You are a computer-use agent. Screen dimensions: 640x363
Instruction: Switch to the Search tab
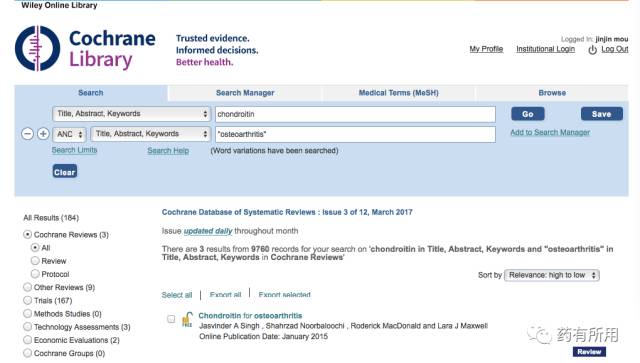tap(91, 93)
